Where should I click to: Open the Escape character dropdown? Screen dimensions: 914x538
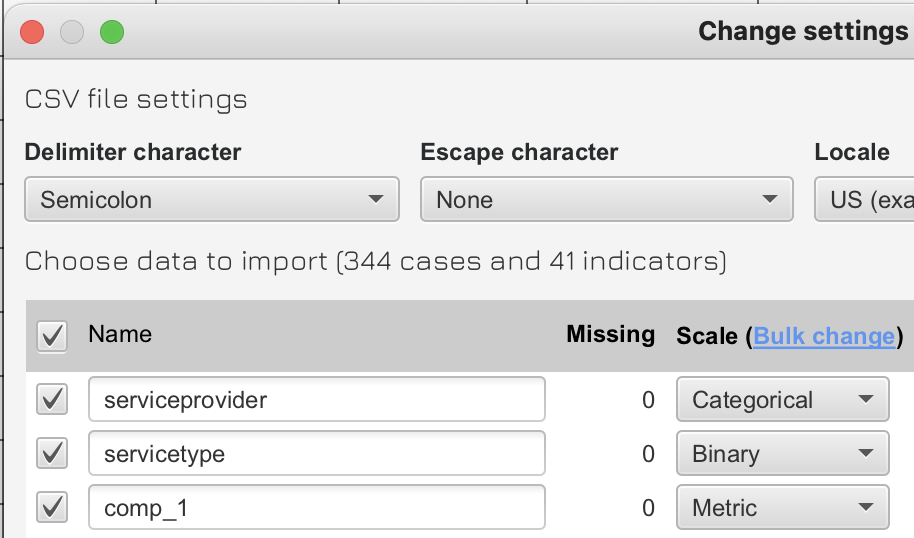click(606, 199)
